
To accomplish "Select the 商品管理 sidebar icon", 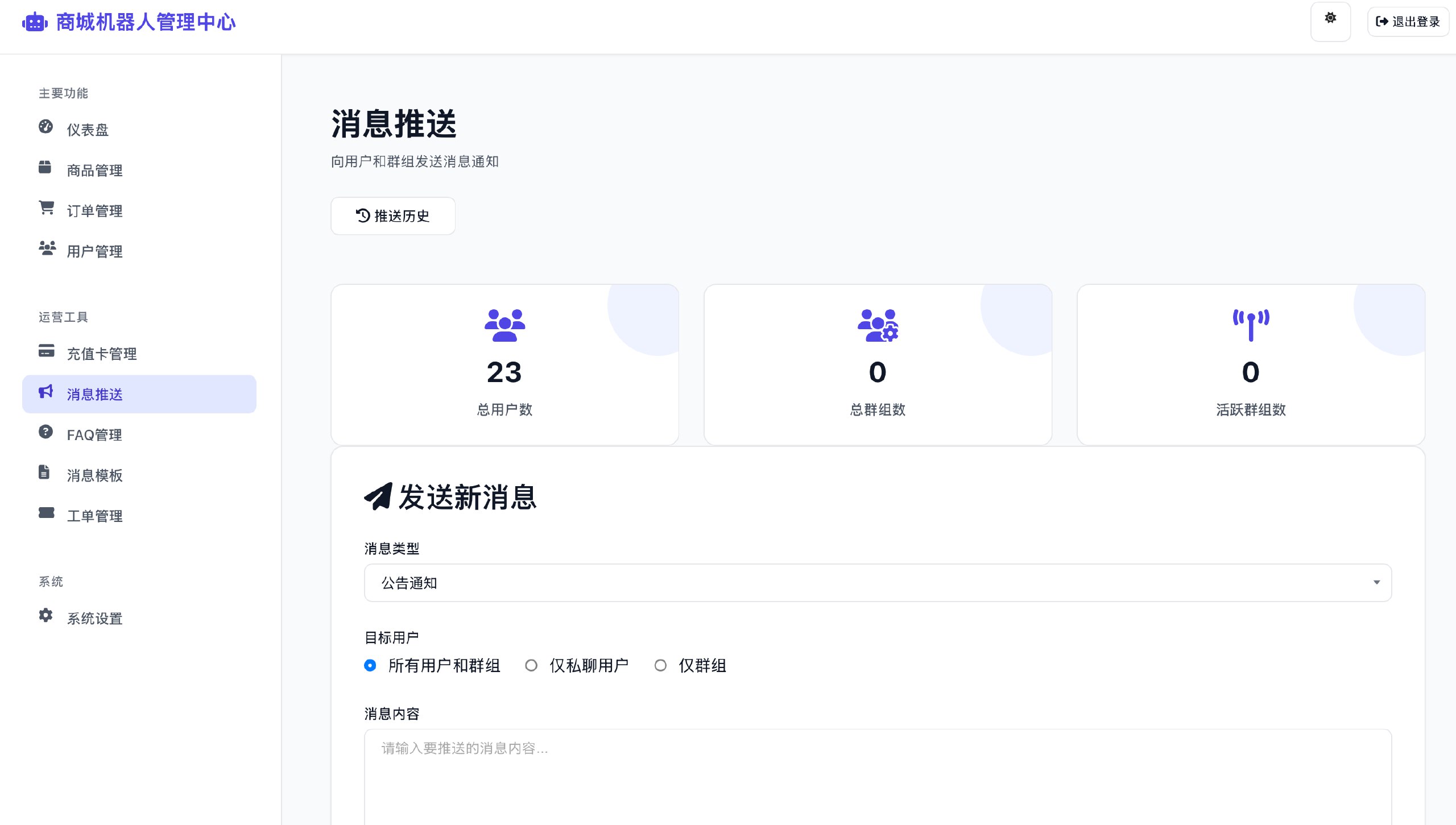I will click(46, 169).
